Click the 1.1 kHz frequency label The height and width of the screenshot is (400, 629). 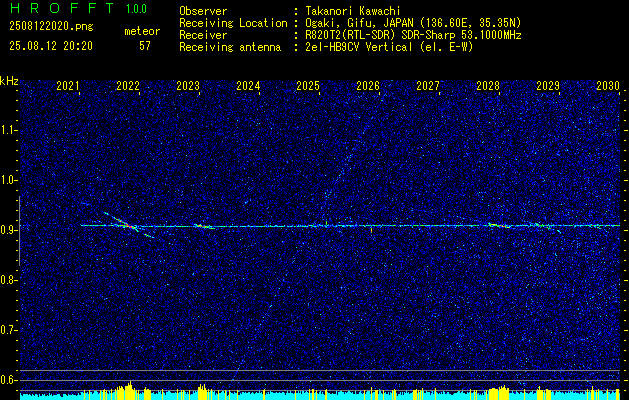coord(8,130)
